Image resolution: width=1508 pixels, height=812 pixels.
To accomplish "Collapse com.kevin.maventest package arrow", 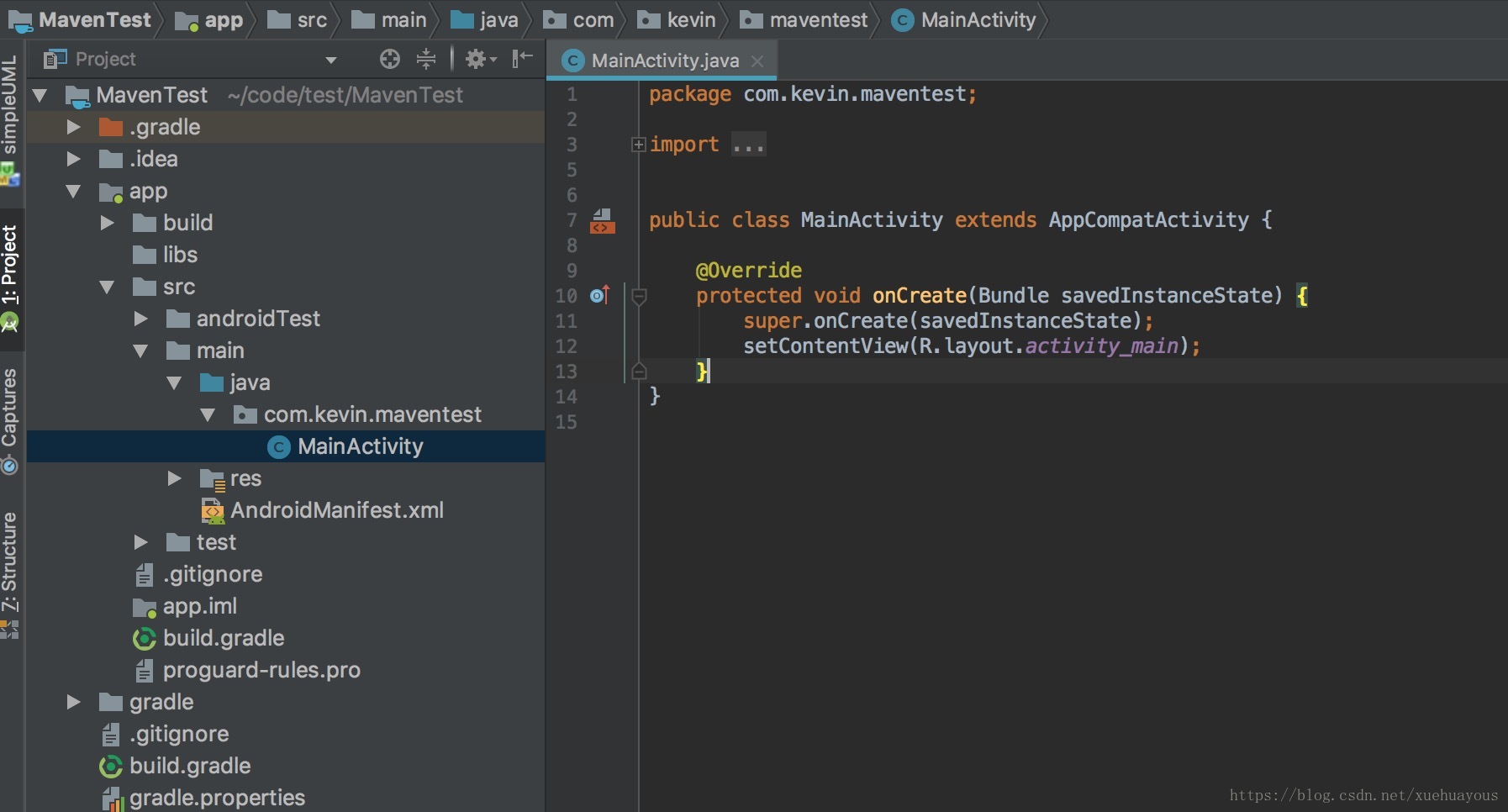I will (208, 415).
